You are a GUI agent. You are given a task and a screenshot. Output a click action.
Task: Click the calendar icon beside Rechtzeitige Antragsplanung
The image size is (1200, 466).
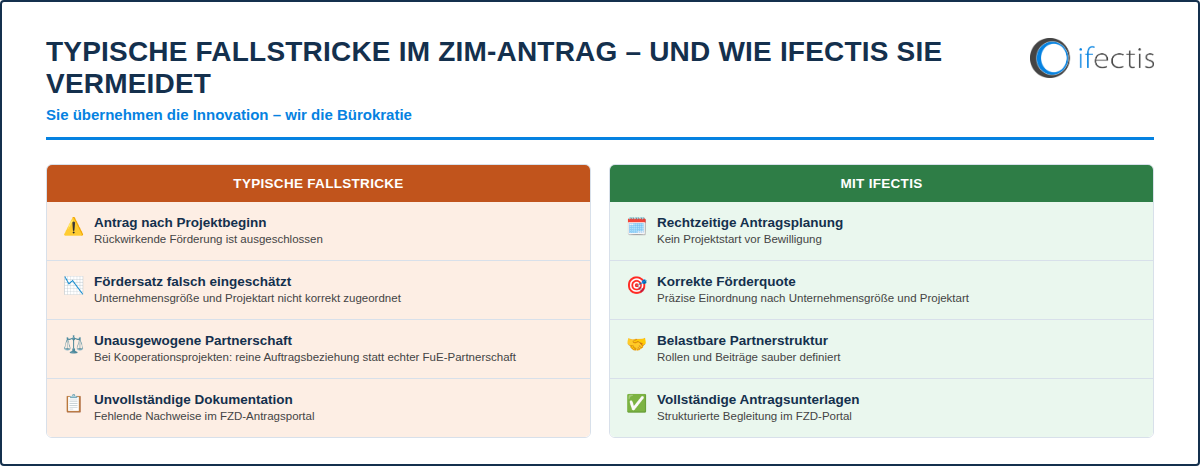(636, 226)
